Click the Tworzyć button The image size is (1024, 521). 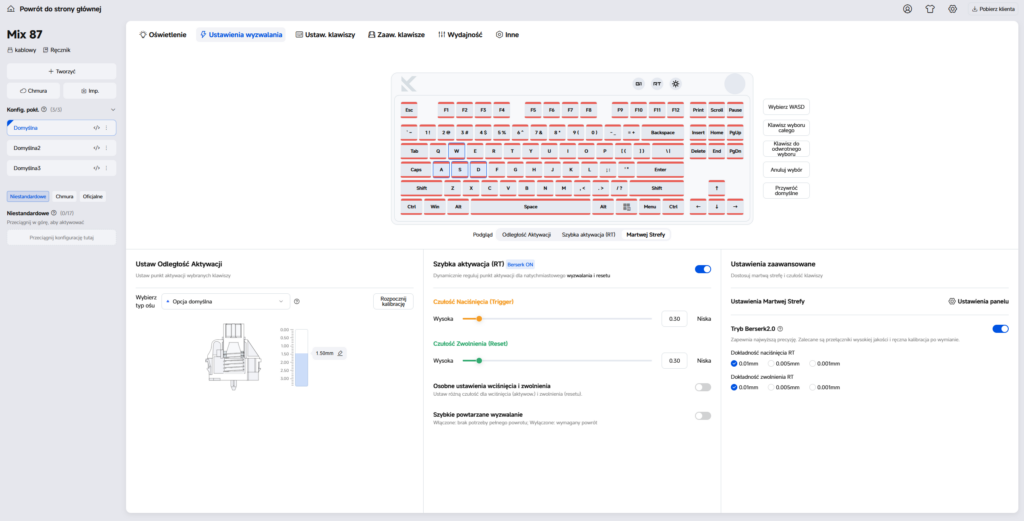61,71
